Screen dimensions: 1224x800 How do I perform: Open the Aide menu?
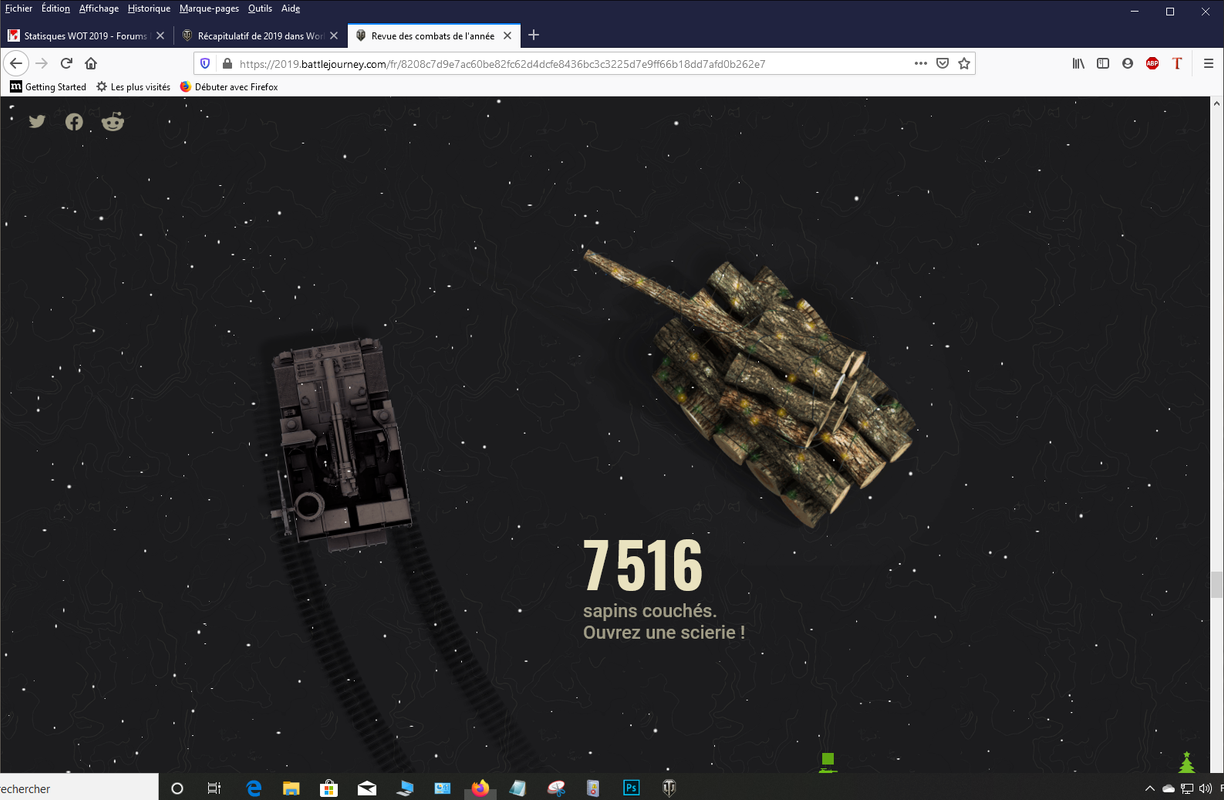click(x=290, y=8)
